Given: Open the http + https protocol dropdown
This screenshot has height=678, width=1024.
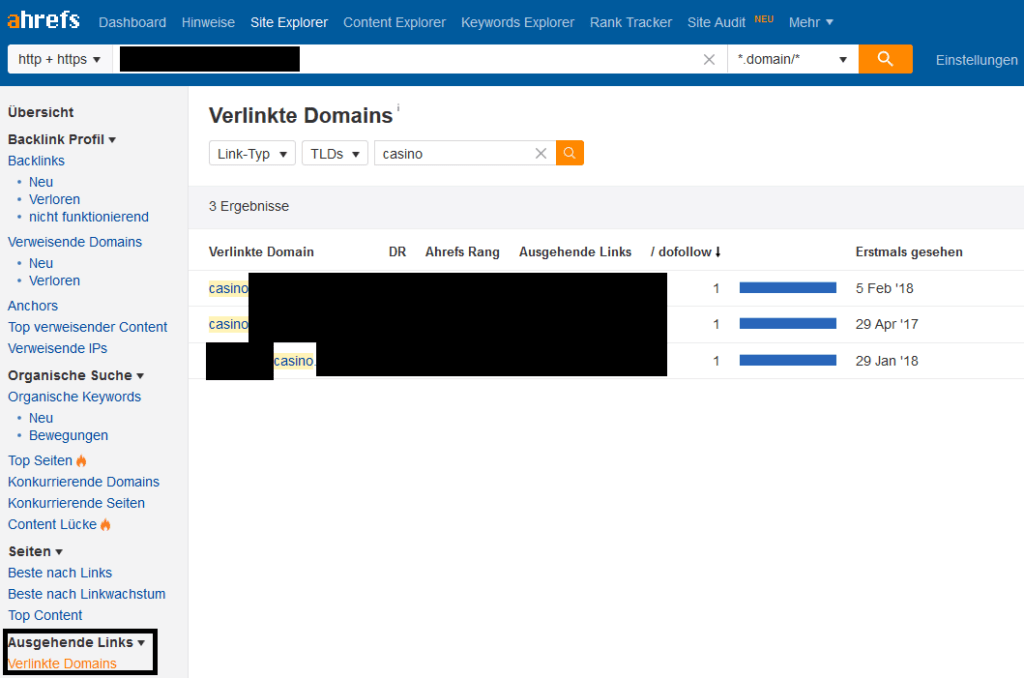Looking at the screenshot, I should click(59, 59).
